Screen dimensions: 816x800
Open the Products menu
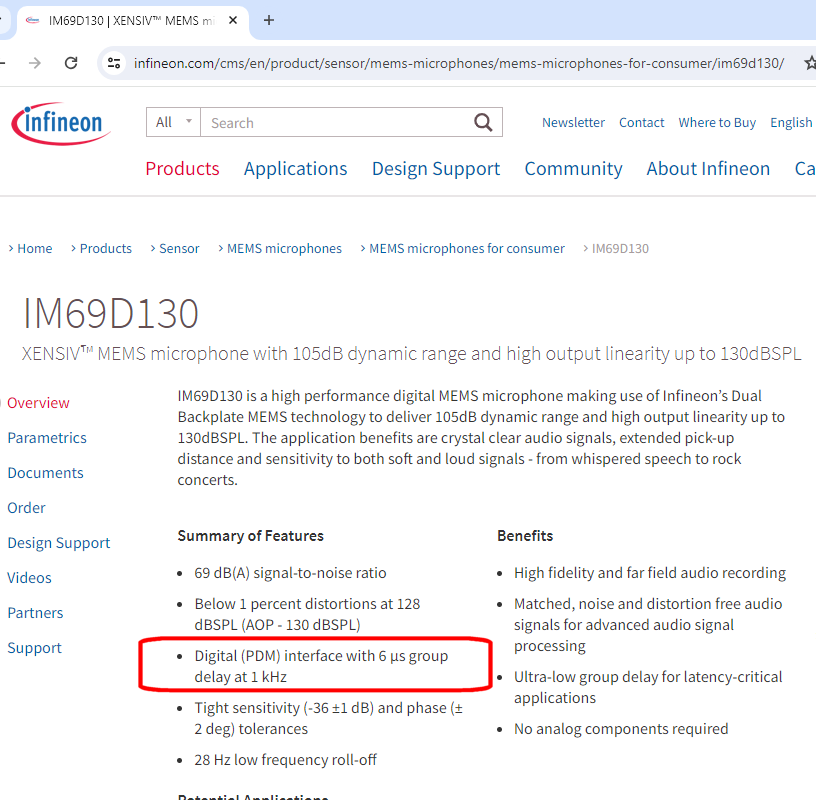[x=182, y=169]
